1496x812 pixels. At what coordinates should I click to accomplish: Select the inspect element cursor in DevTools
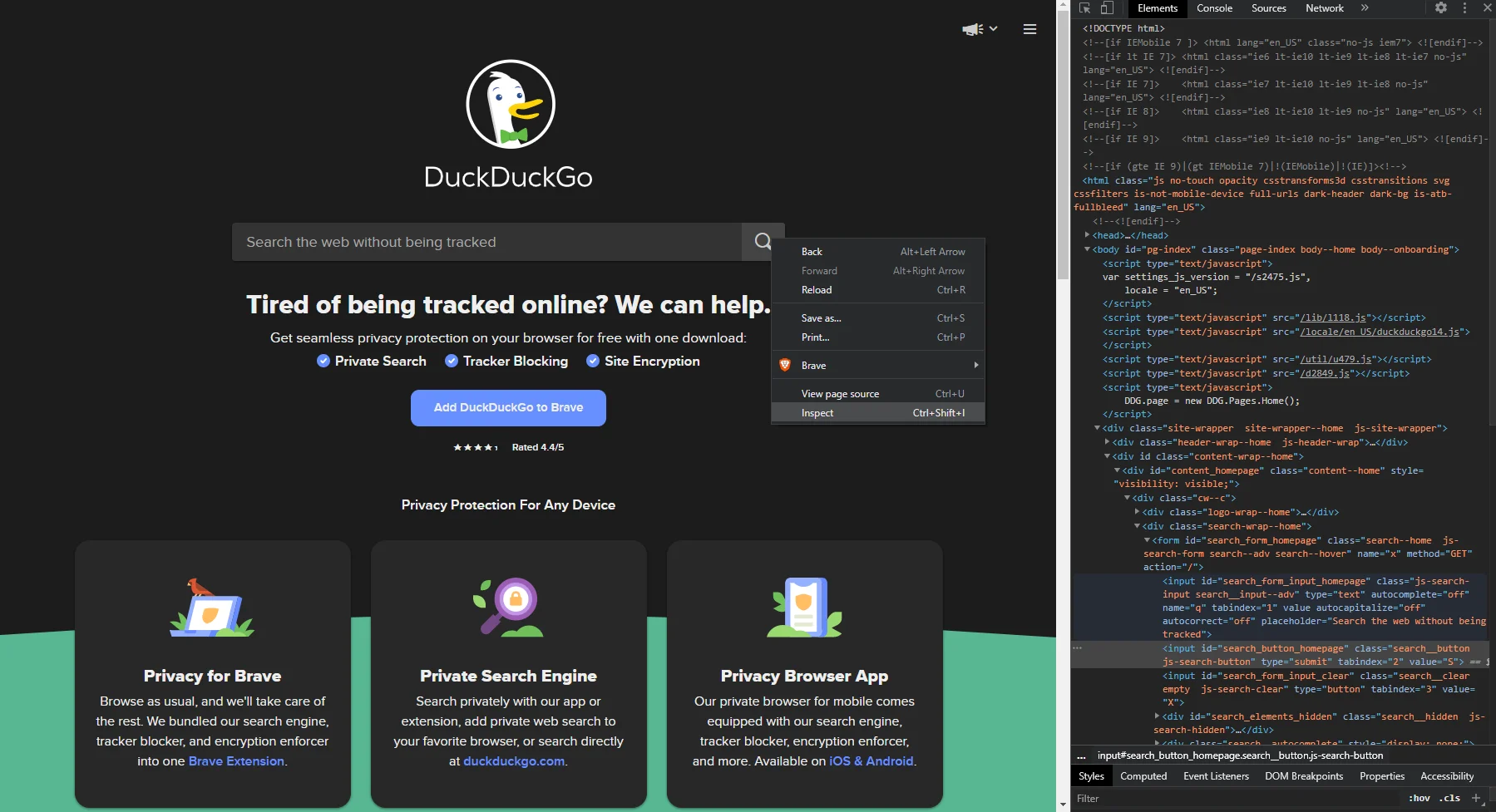coord(1084,7)
